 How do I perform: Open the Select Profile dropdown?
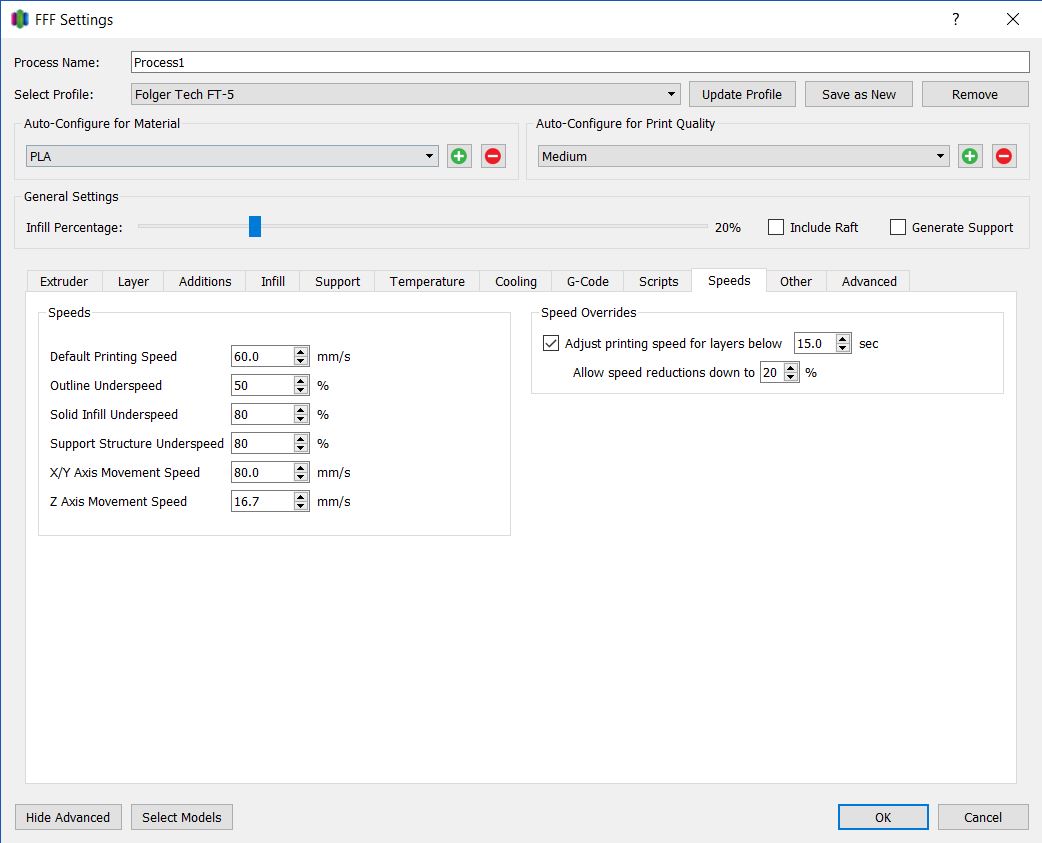(x=406, y=94)
